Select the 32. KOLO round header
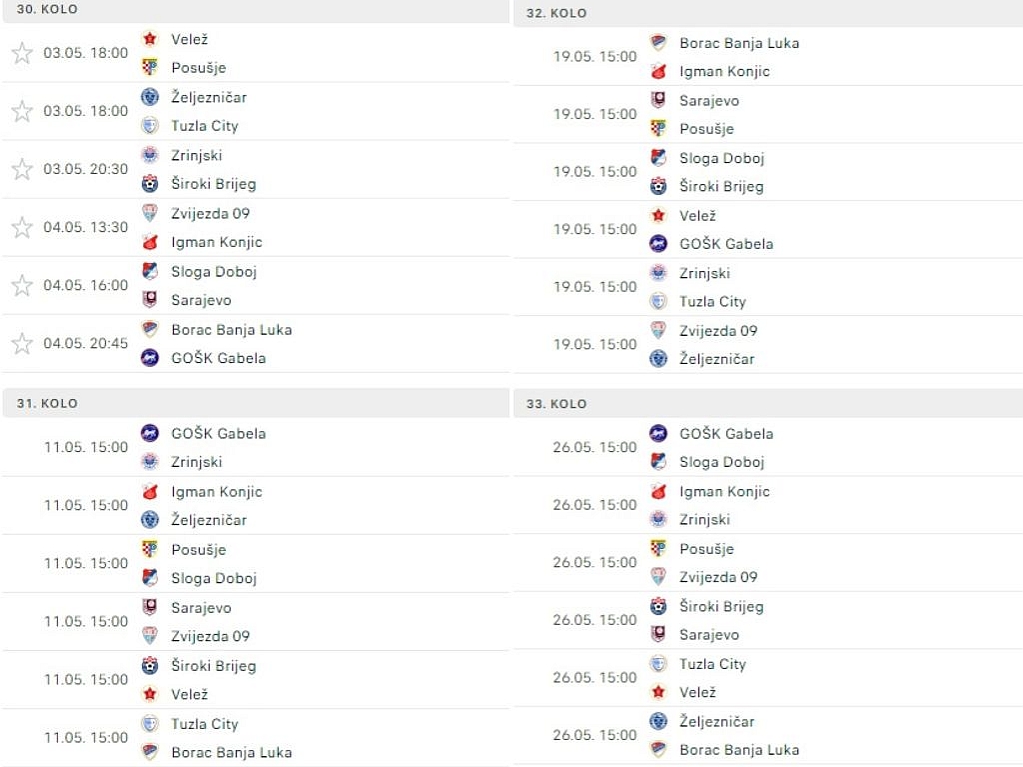 [768, 13]
